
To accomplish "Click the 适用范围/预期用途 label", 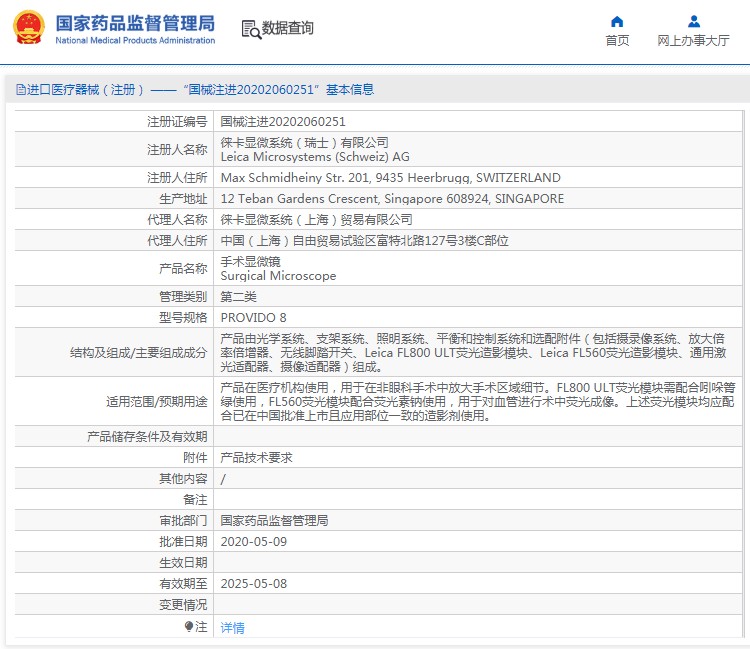I will [x=157, y=401].
